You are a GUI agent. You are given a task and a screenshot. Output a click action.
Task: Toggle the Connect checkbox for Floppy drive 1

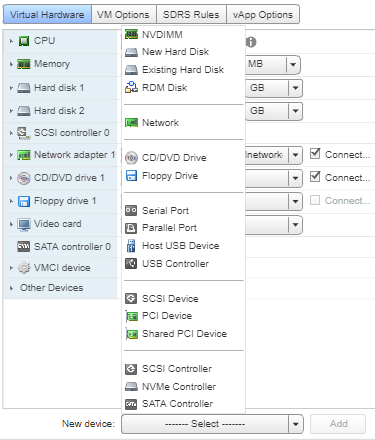315,200
